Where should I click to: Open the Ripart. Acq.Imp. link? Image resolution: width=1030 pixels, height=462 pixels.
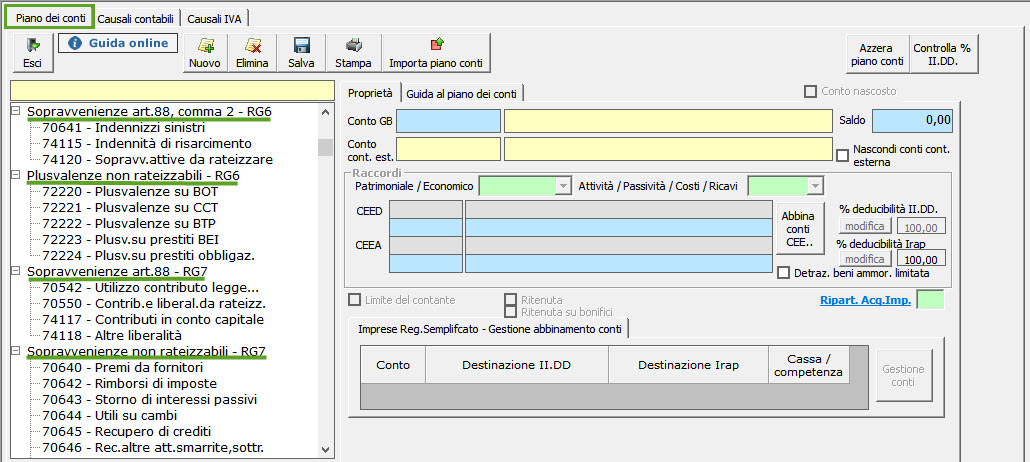coord(865,300)
